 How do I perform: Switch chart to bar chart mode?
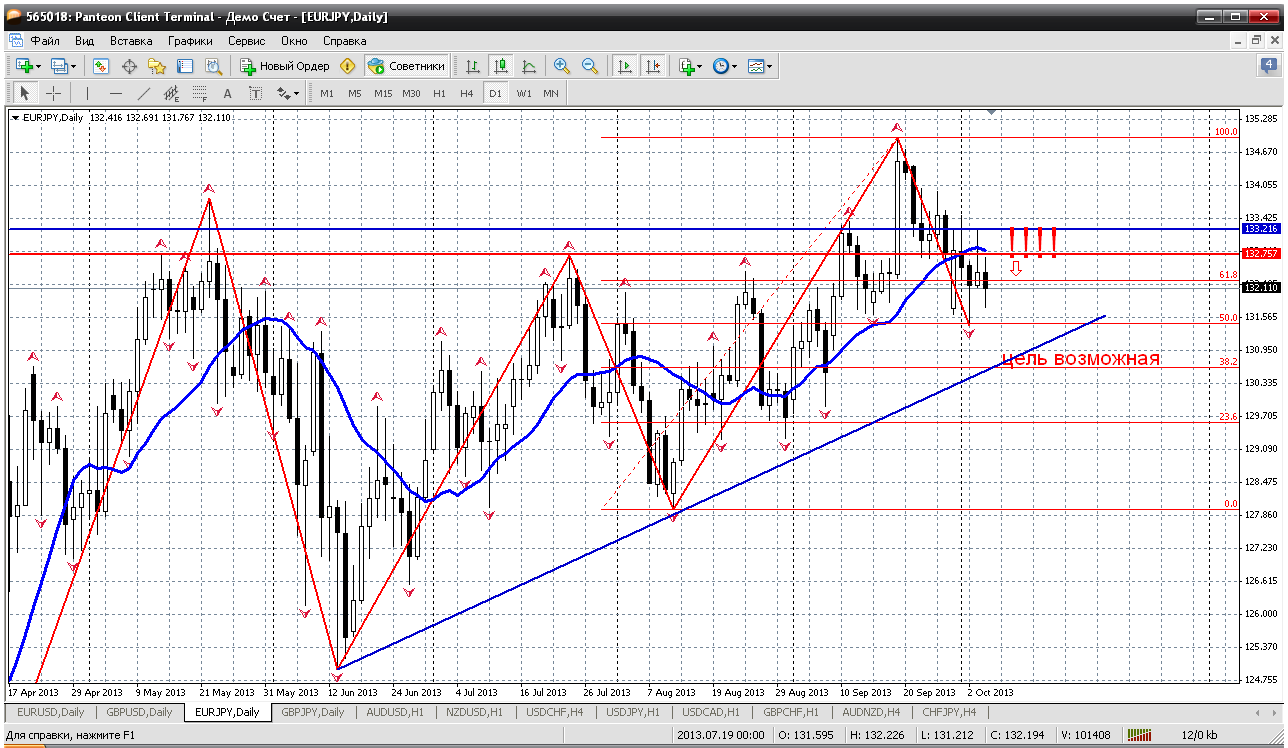tap(473, 66)
